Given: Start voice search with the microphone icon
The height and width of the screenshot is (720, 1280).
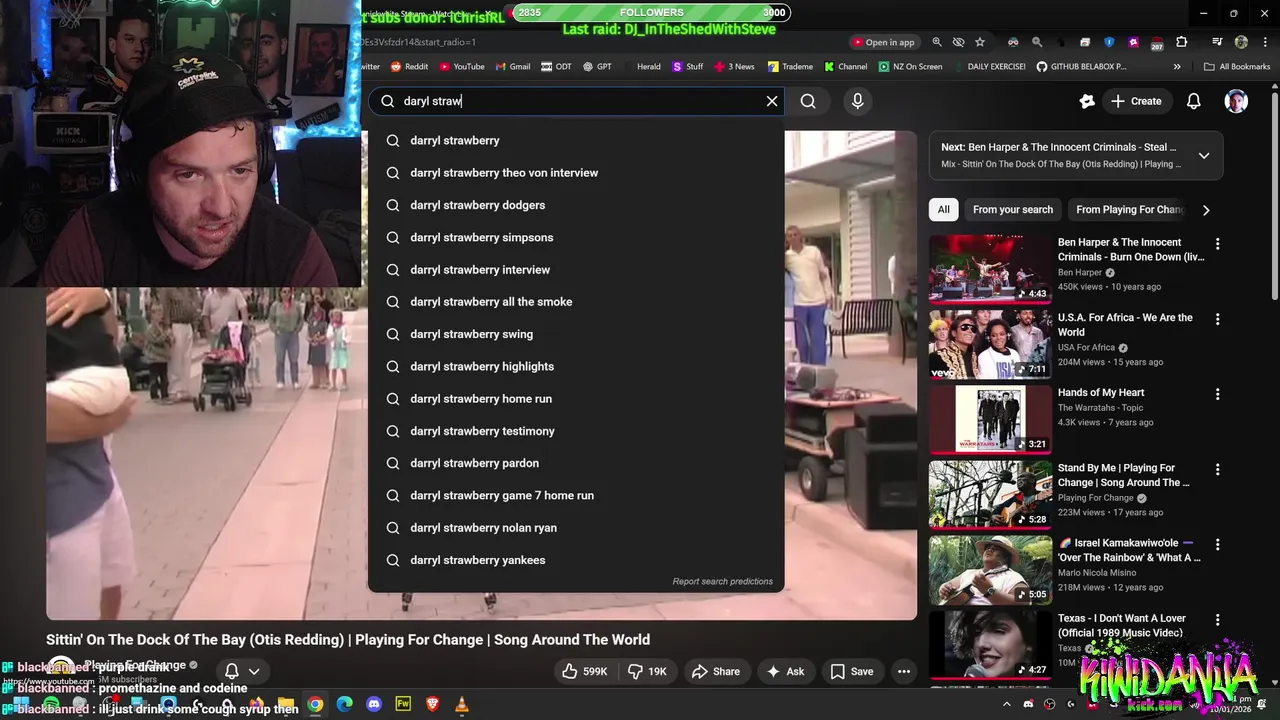Looking at the screenshot, I should pos(857,101).
